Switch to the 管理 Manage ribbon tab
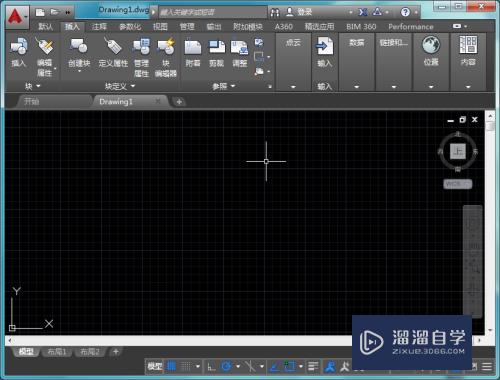500x380 pixels. tap(187, 27)
